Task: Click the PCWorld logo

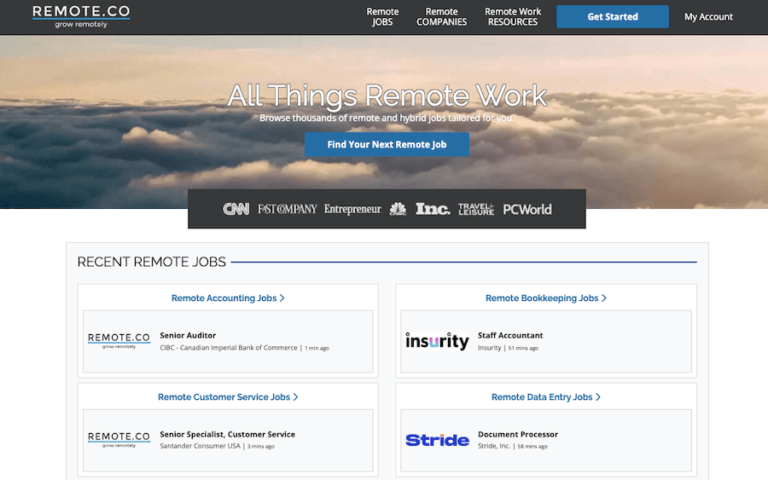Action: coord(528,209)
